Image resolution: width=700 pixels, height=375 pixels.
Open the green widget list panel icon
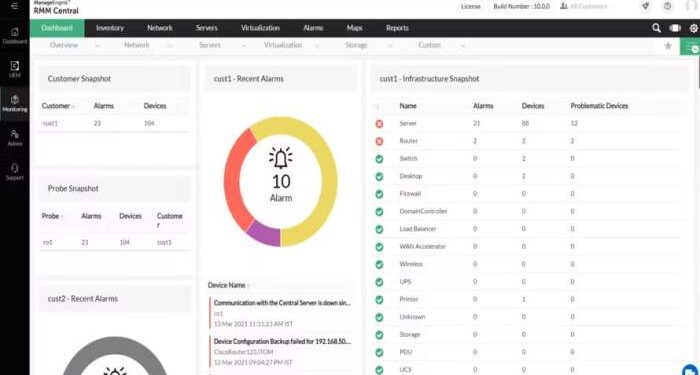click(x=690, y=46)
